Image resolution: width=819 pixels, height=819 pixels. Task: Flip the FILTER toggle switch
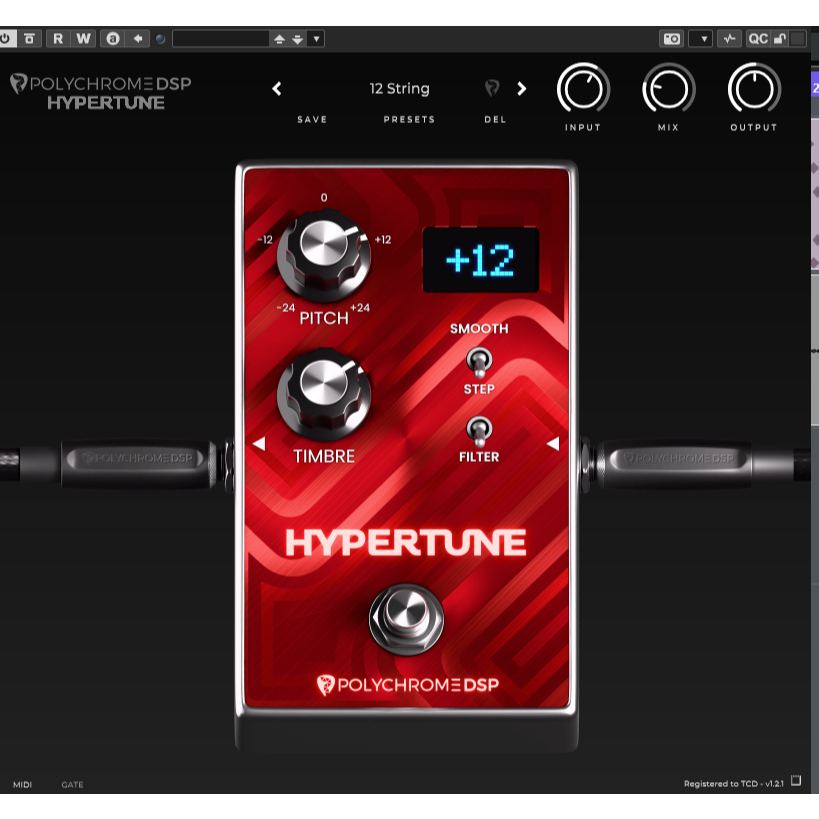click(479, 431)
